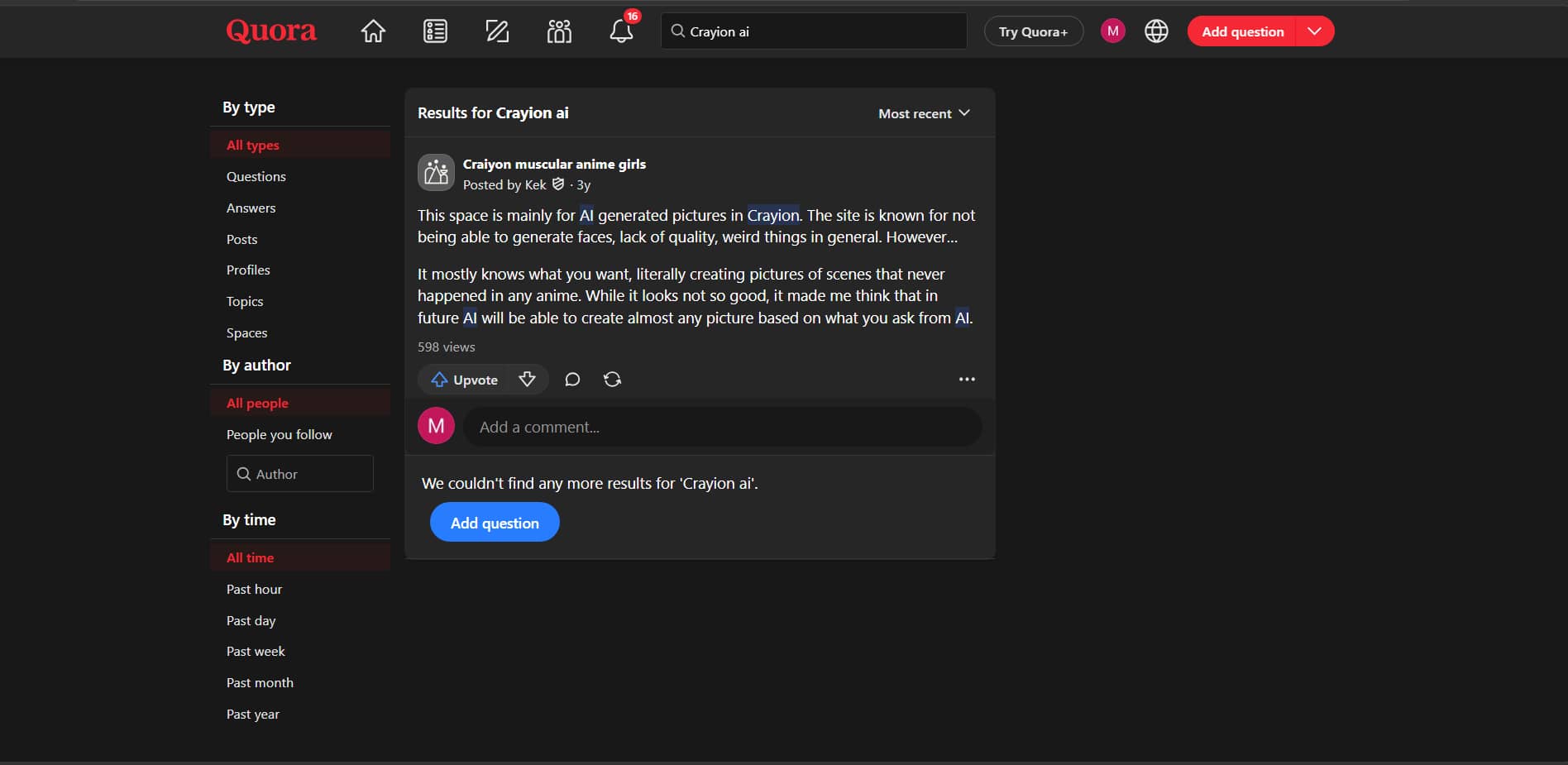Click the search box containing Crayion ai

(814, 31)
